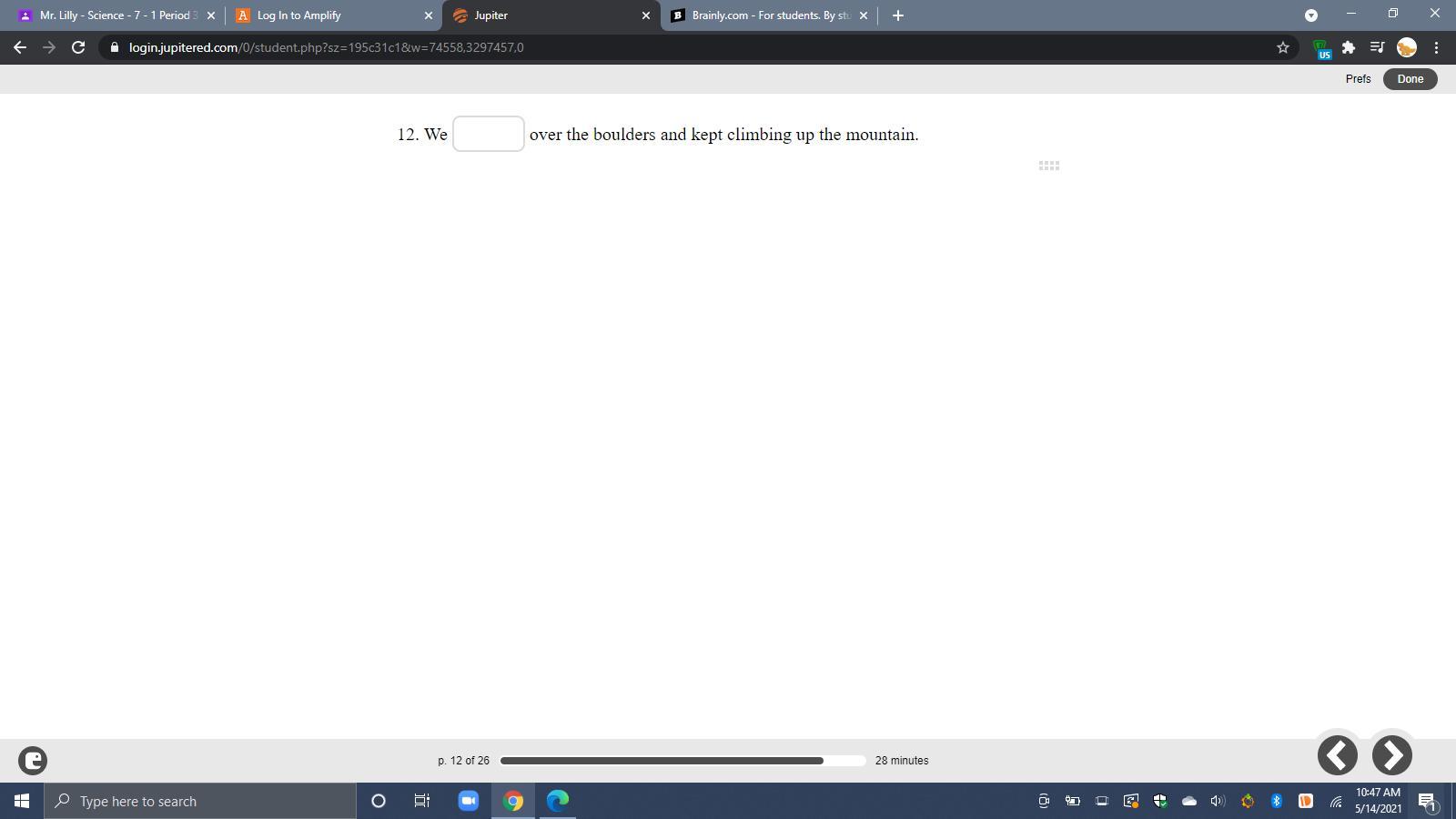The height and width of the screenshot is (819, 1456).
Task: Close the Brainly.com tab
Action: [x=864, y=15]
